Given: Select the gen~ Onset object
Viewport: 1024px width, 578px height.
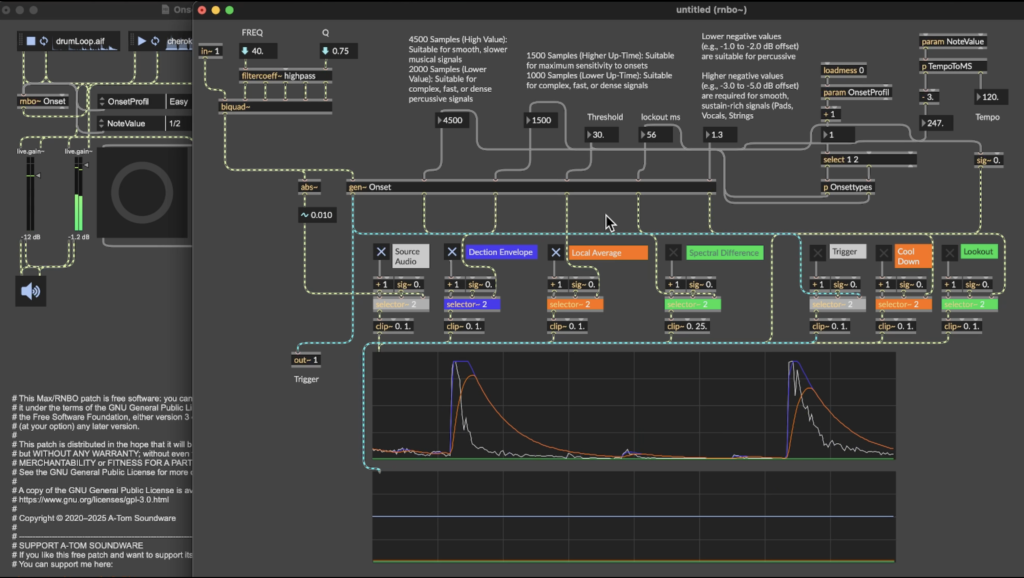Looking at the screenshot, I should pos(531,187).
